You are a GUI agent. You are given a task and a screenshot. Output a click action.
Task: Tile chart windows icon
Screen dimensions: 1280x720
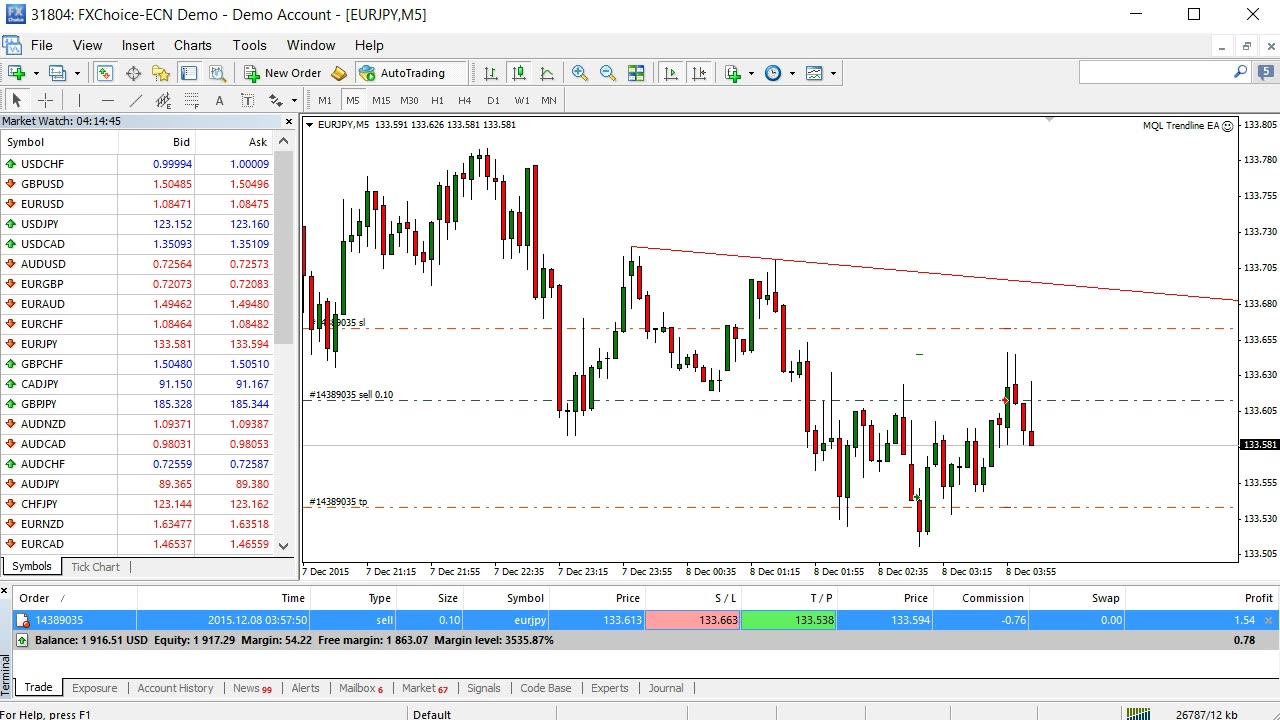tap(636, 73)
